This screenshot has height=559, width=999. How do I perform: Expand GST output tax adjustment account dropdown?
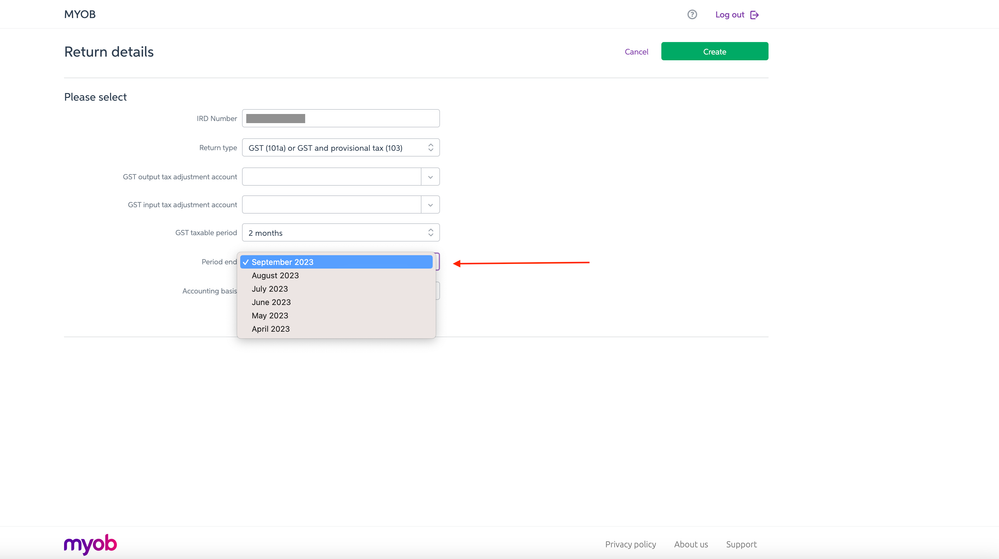pyautogui.click(x=430, y=177)
